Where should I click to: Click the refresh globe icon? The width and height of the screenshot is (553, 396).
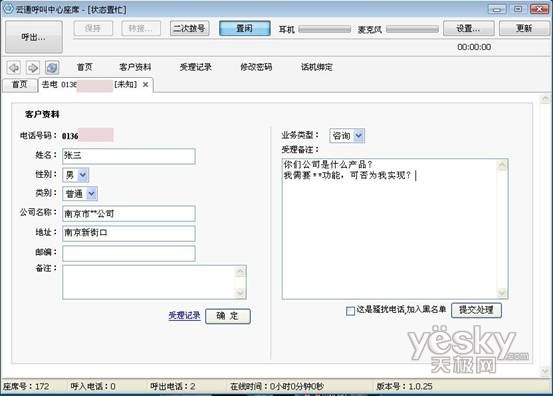52,67
